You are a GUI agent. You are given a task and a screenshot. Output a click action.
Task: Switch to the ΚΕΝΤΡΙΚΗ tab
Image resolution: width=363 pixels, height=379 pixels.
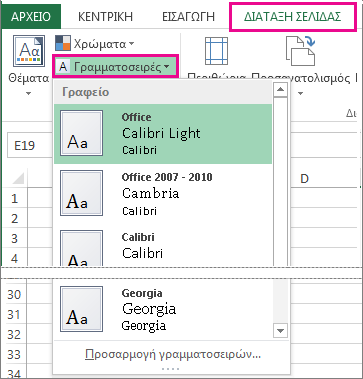coord(105,17)
